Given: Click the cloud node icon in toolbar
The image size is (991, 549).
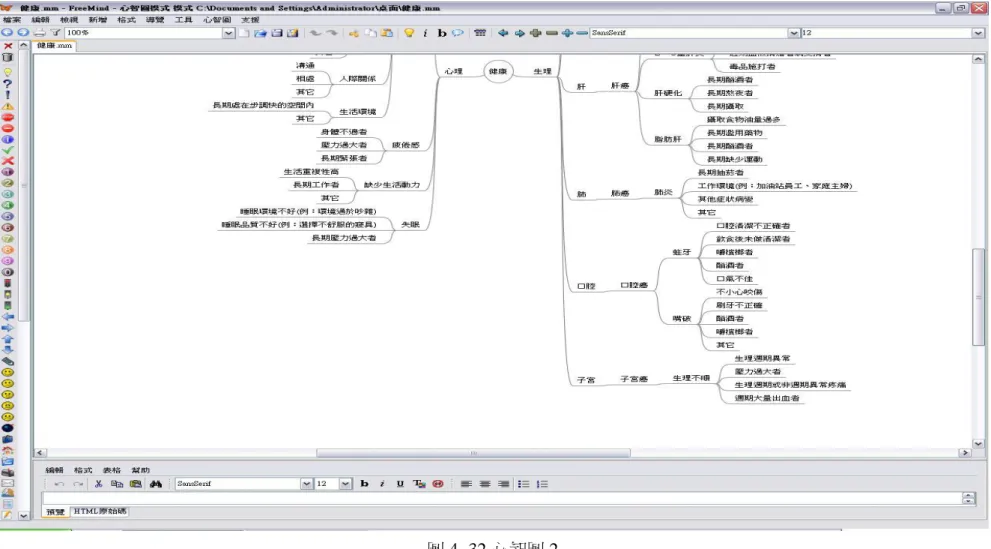Looking at the screenshot, I should [458, 33].
